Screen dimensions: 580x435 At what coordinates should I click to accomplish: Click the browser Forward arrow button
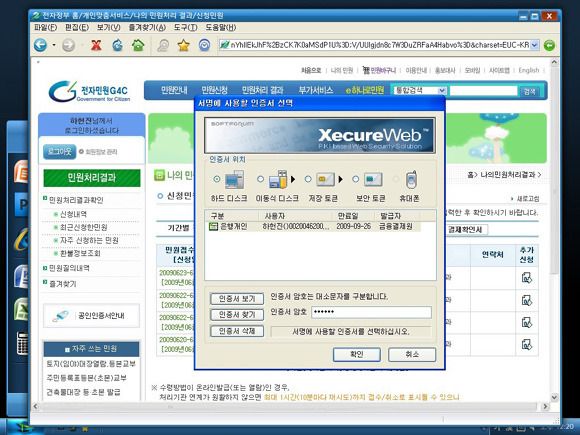68,45
